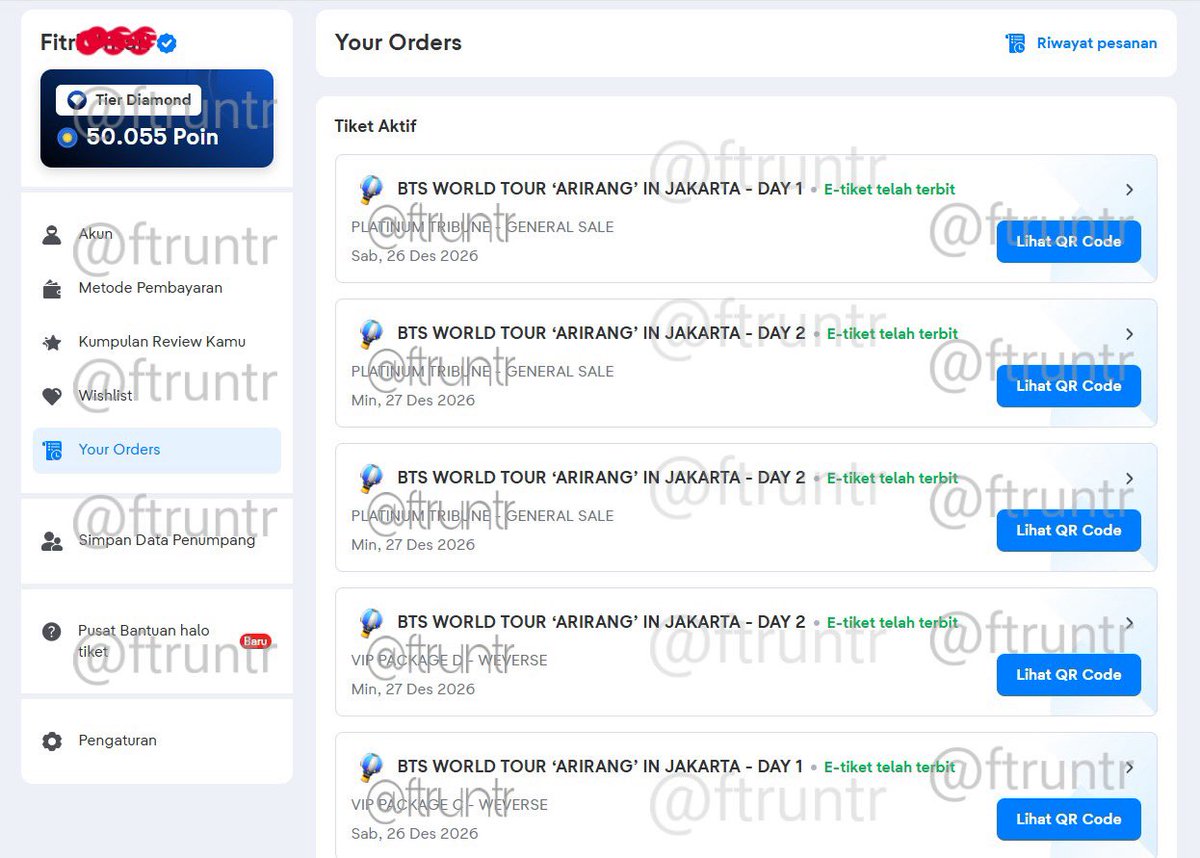1200x858 pixels.
Task: Click the Tier Diamond label badge
Action: [x=129, y=100]
